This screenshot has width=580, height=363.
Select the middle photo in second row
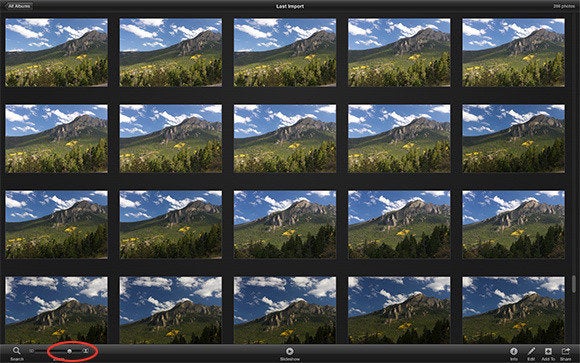pyautogui.click(x=285, y=138)
